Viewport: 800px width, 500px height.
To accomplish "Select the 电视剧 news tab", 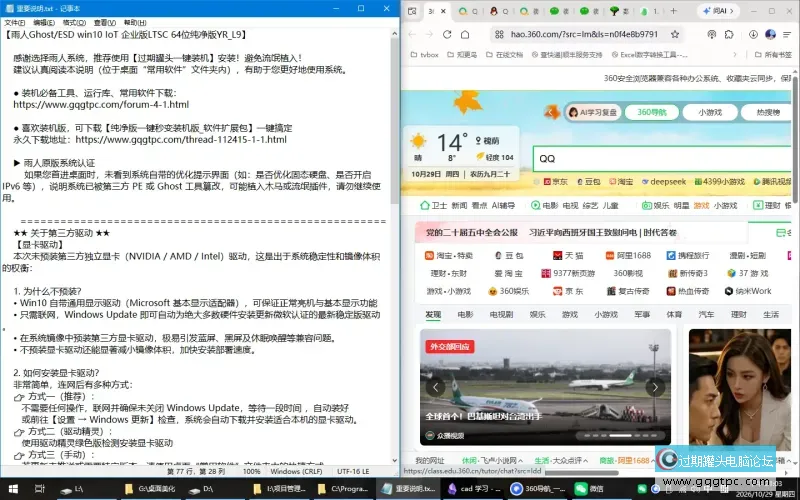I will point(501,314).
